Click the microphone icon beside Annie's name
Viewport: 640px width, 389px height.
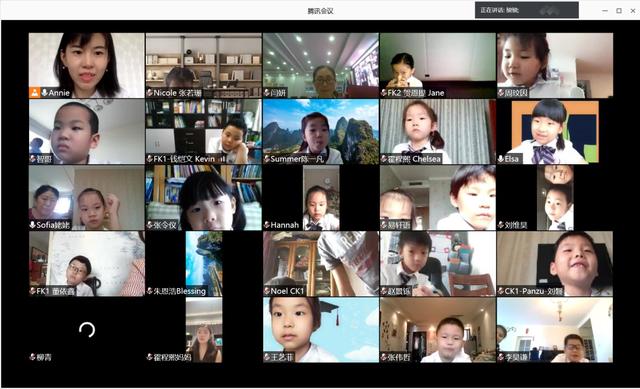44,93
